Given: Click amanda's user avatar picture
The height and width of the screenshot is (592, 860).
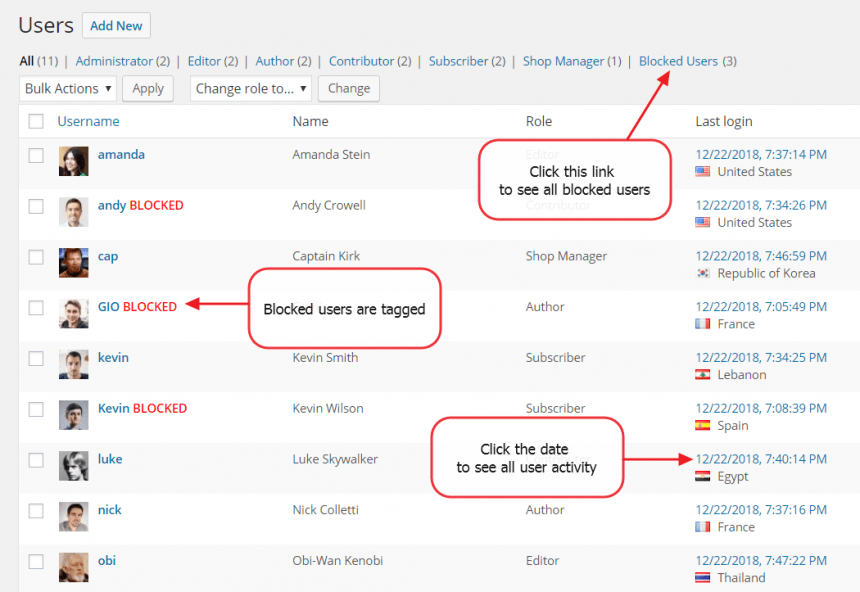Looking at the screenshot, I should point(73,161).
